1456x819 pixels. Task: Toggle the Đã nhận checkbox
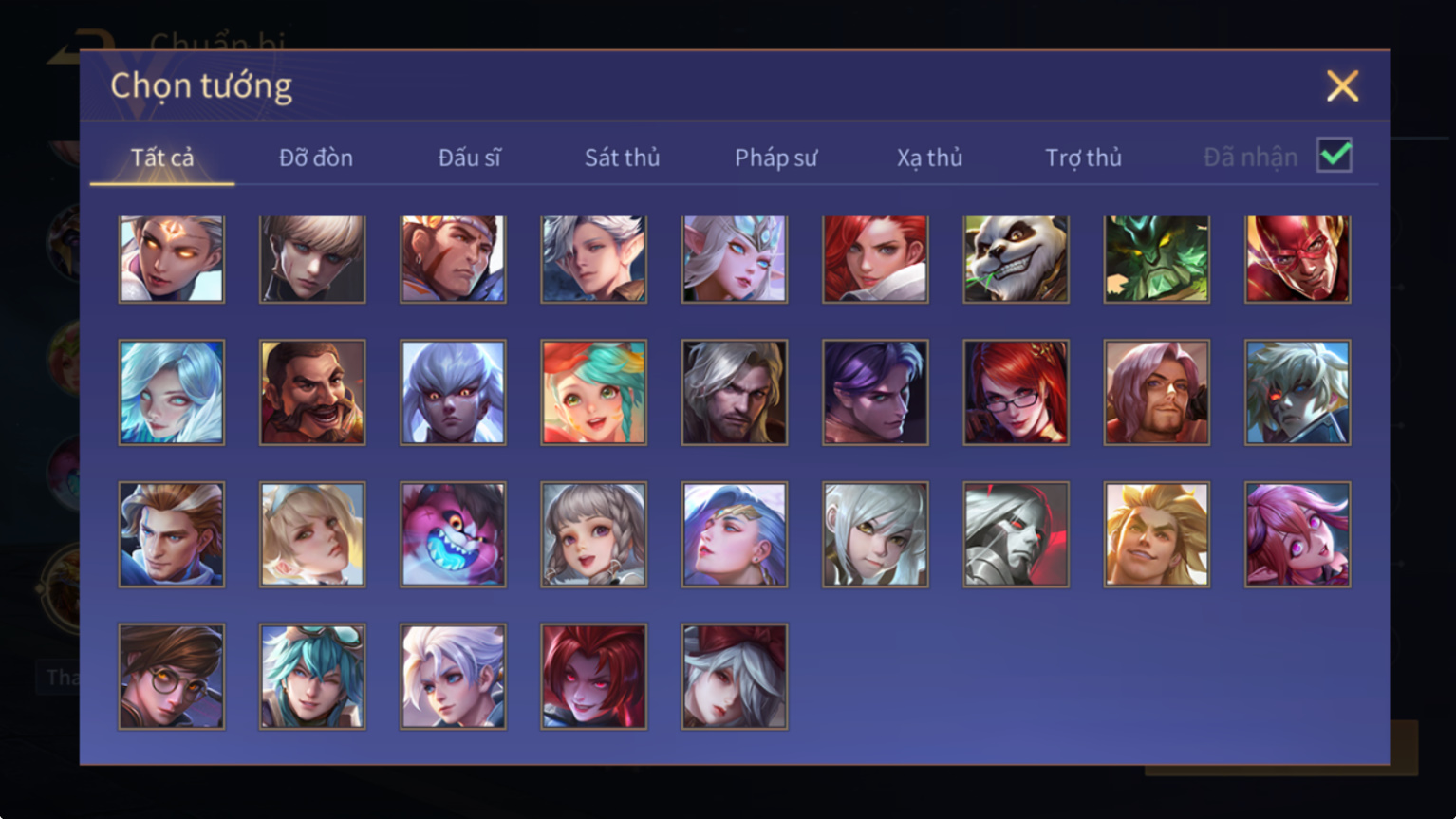[1335, 155]
